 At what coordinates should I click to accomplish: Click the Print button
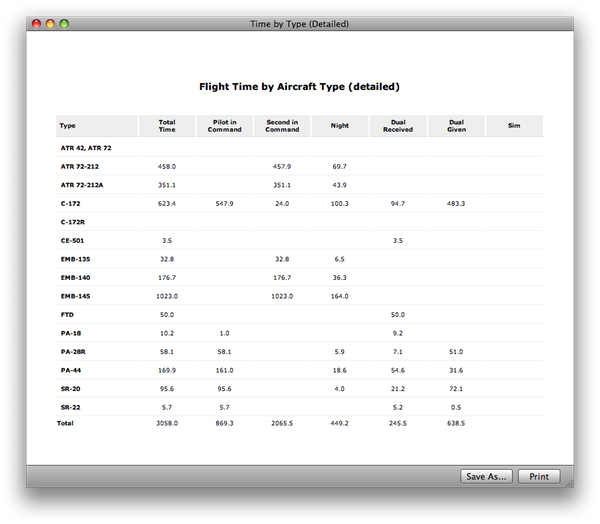[539, 477]
